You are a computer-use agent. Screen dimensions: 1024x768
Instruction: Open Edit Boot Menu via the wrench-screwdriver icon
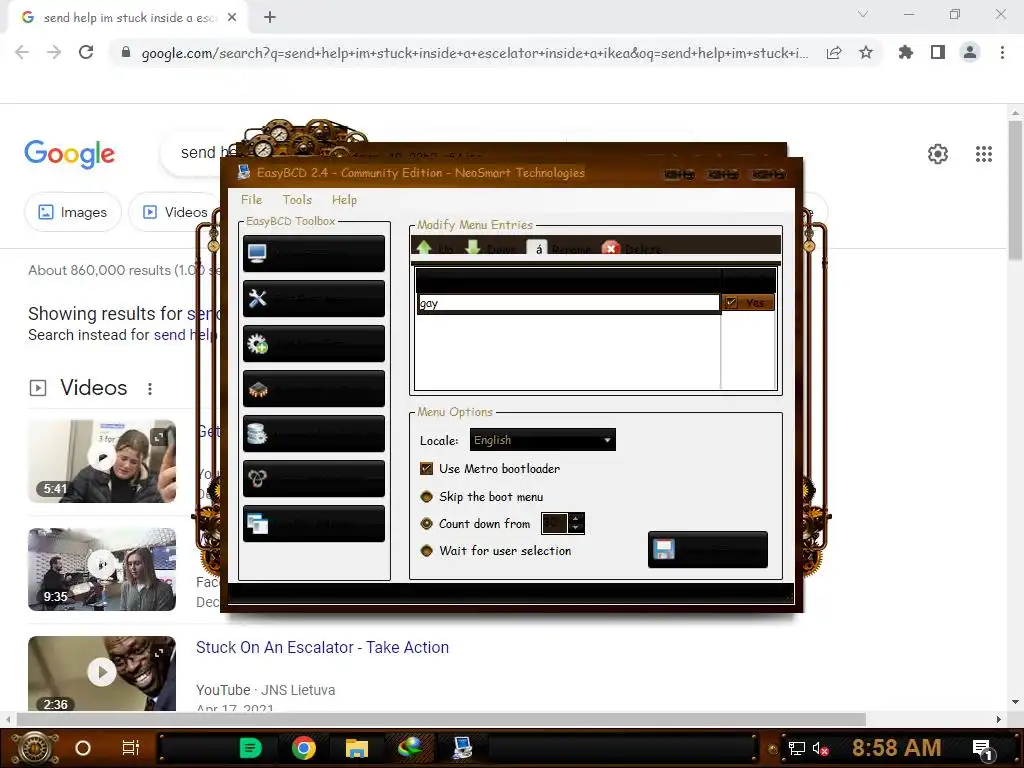[x=313, y=298]
